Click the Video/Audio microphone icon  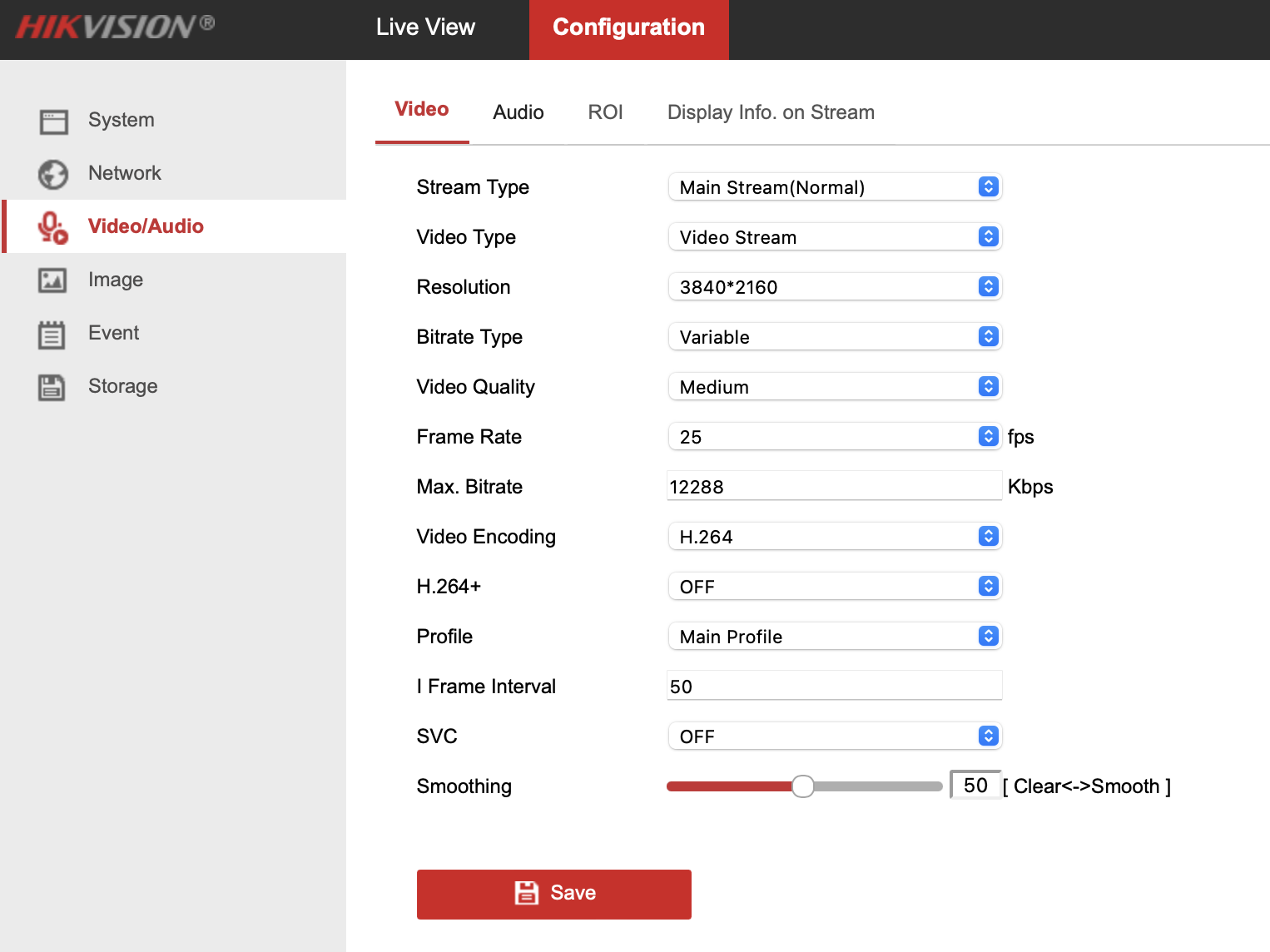52,226
